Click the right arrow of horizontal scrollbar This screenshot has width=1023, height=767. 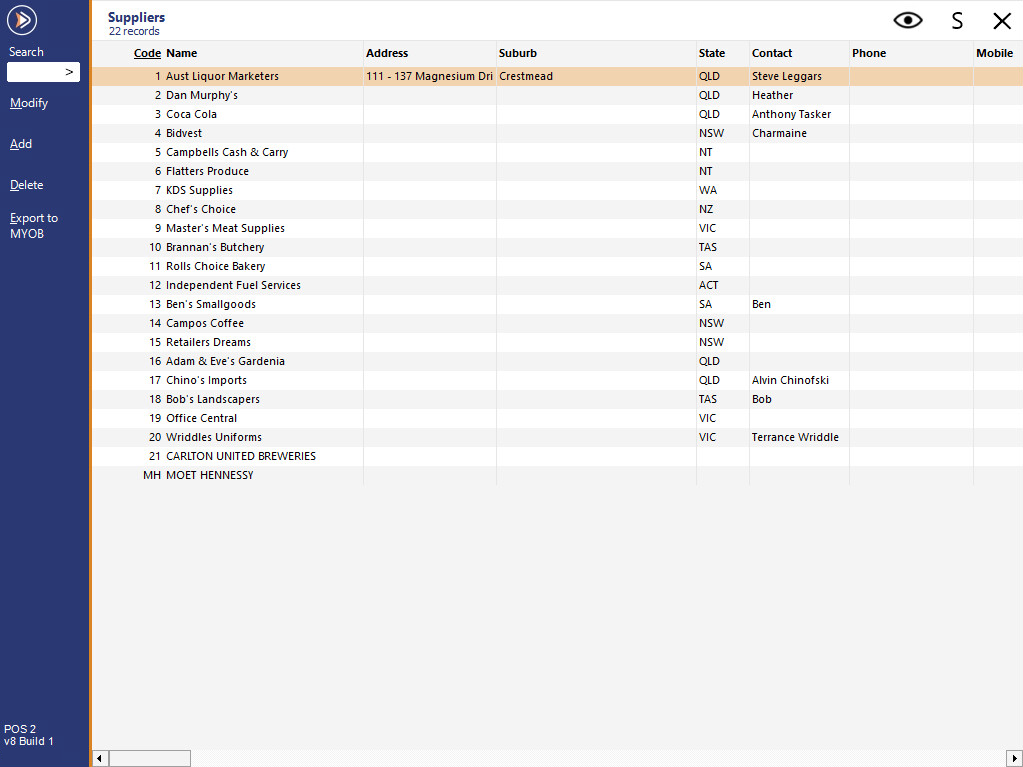click(1014, 758)
